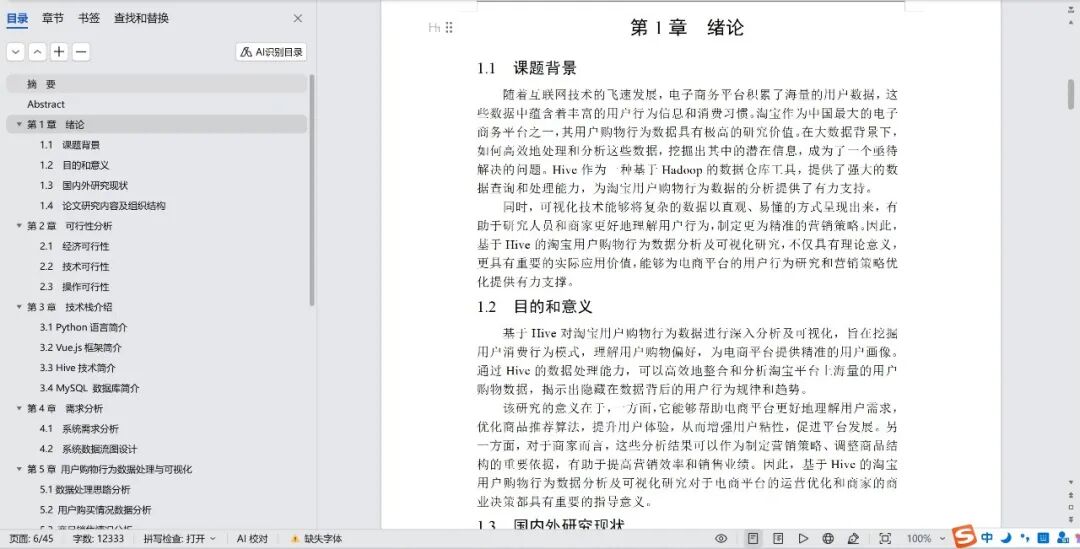Click the pen writing-mode icon

pyautogui.click(x=853, y=539)
